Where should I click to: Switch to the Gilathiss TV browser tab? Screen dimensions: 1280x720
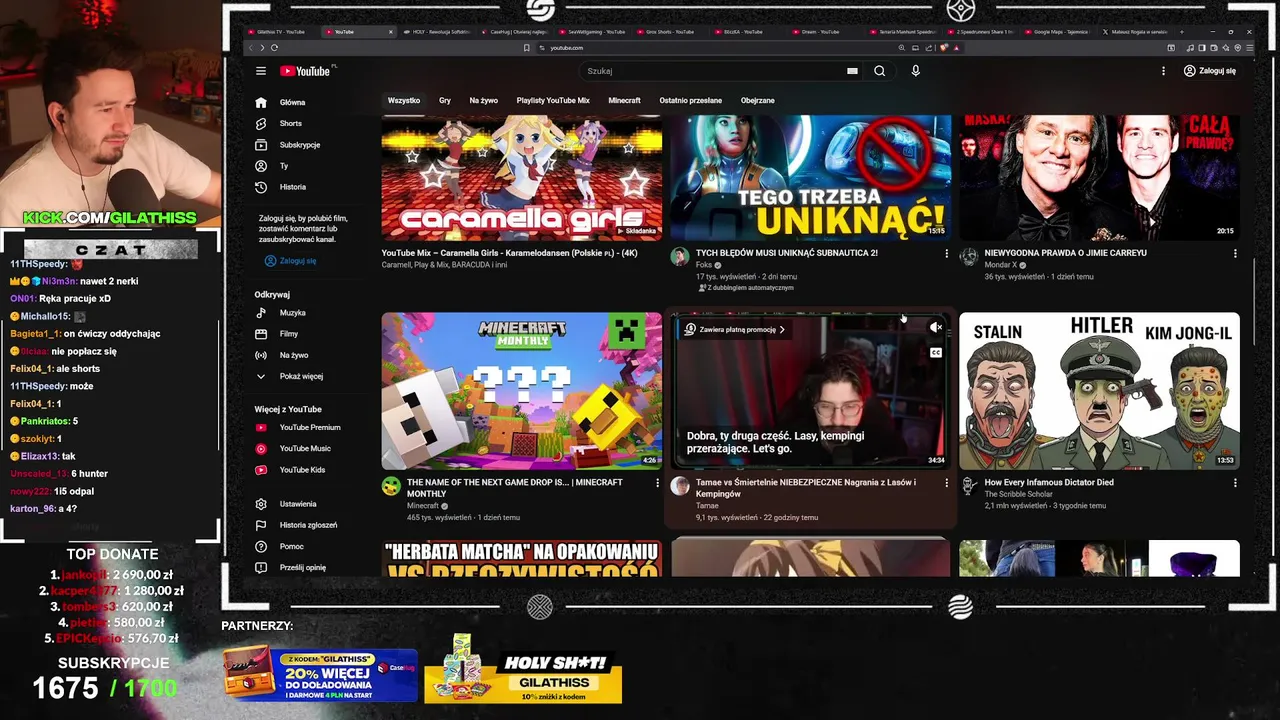[x=281, y=32]
